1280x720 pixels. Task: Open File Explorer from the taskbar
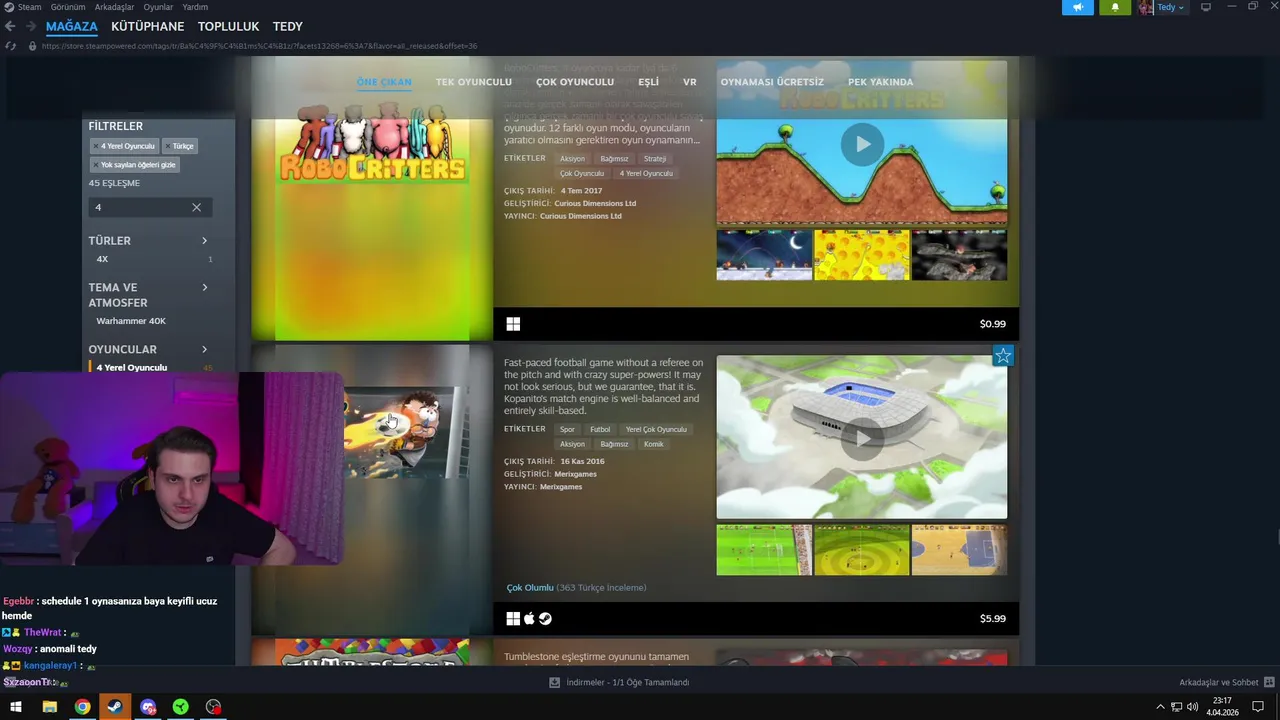click(49, 707)
